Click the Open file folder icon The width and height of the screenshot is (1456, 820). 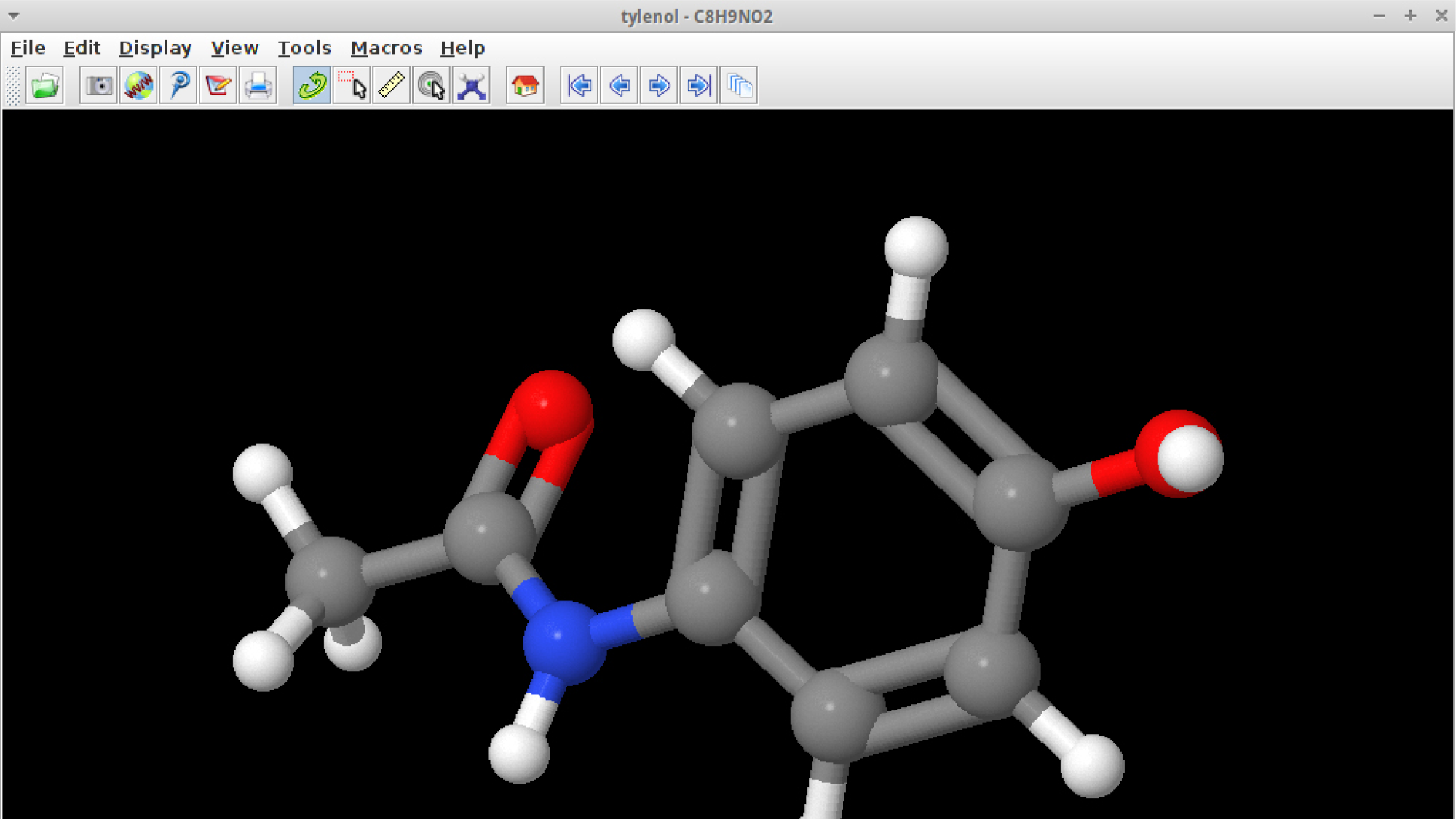coord(44,86)
